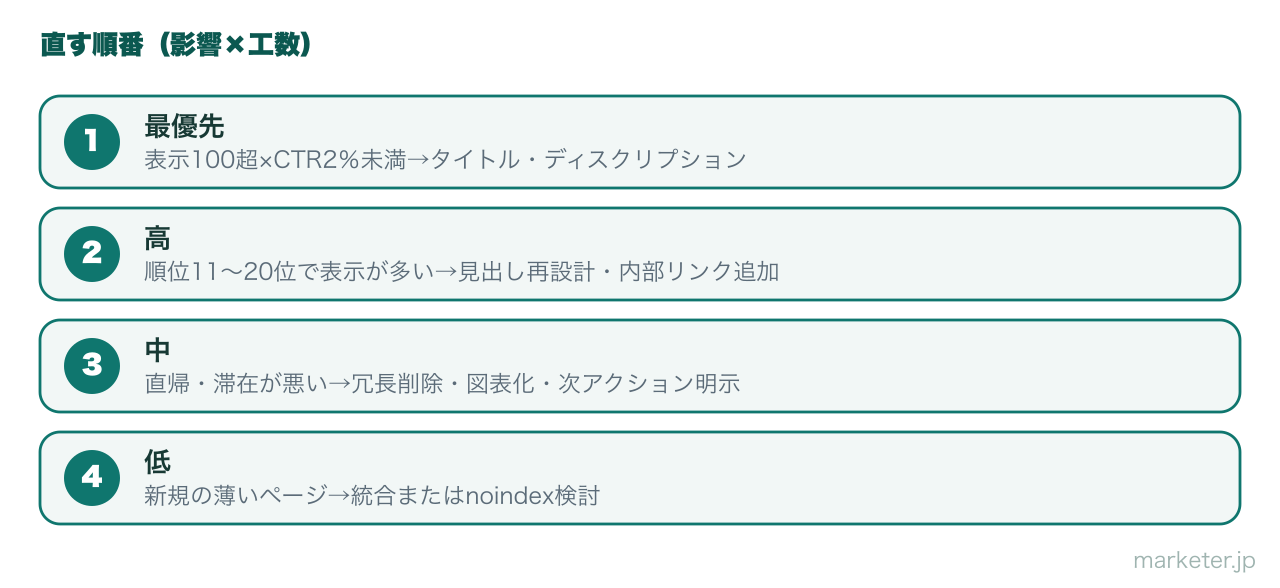This screenshot has height=588, width=1280.
Task: Open the marketer.jp watermark link
Action: (x=1194, y=561)
